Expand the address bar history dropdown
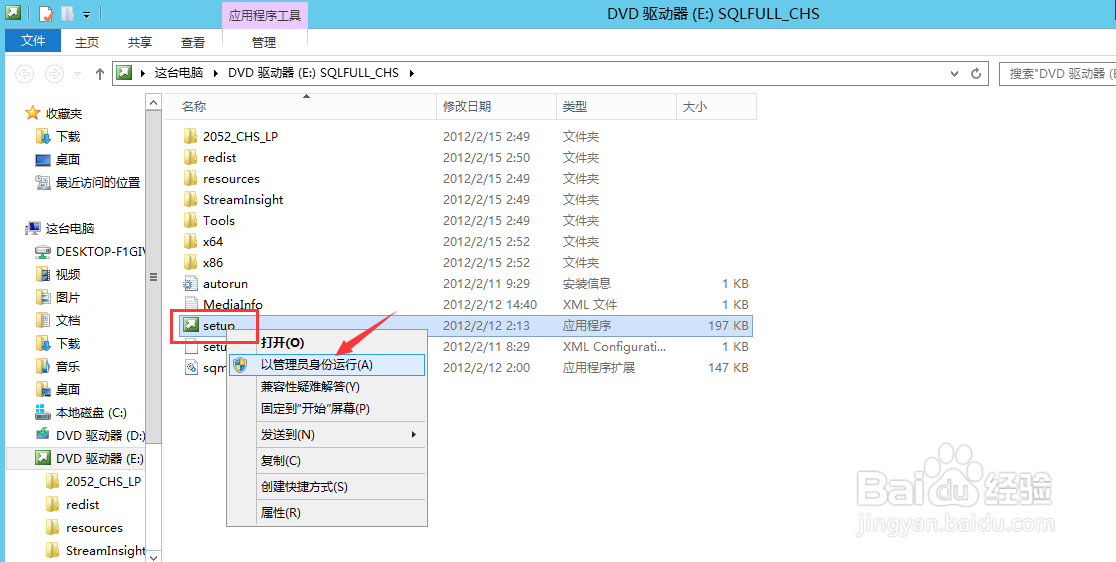This screenshot has height=562, width=1116. 955,73
